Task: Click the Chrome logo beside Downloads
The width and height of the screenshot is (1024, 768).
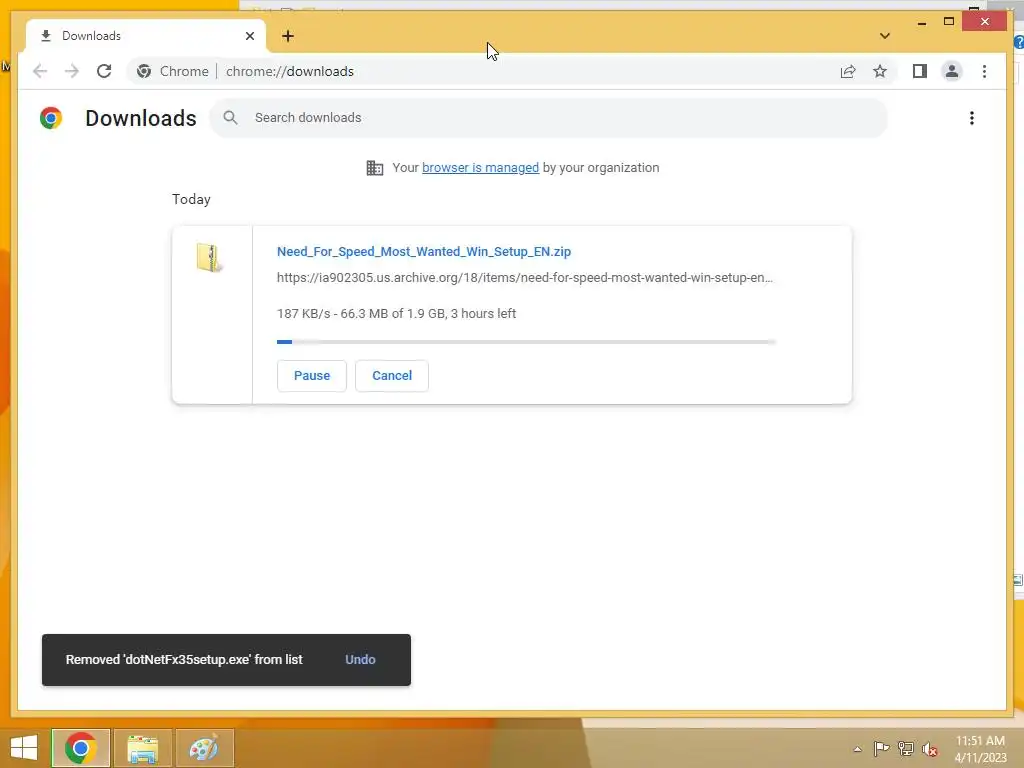Action: click(x=51, y=118)
